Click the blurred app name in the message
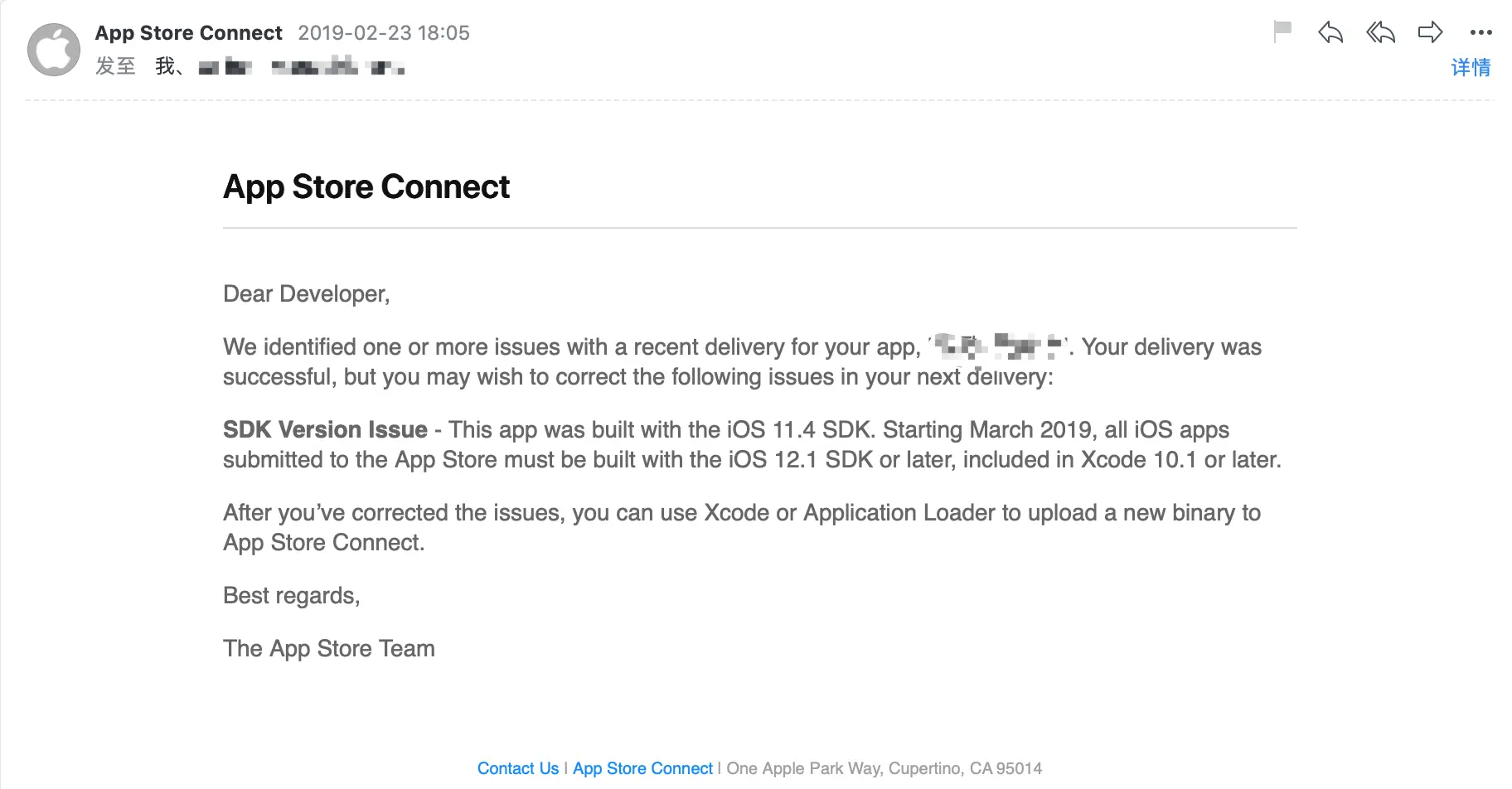 coord(998,346)
